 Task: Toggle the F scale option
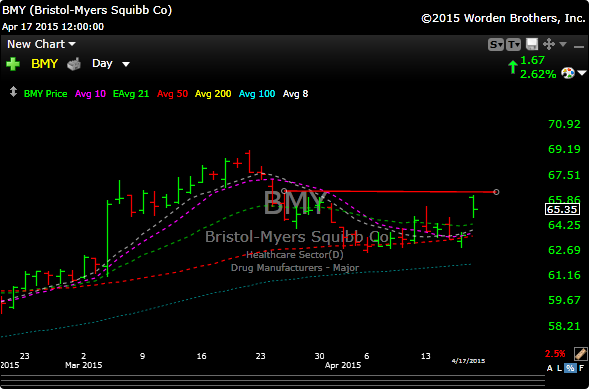click(581, 368)
